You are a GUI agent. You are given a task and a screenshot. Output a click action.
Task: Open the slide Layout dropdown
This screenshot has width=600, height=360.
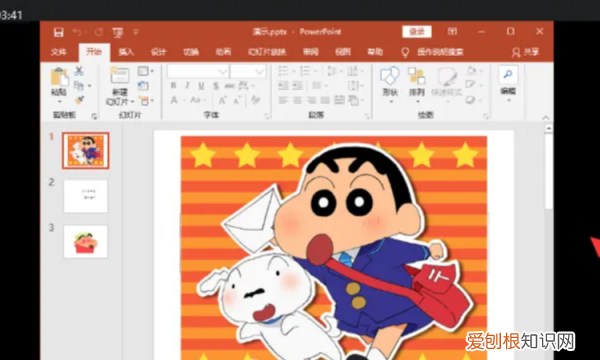tap(145, 71)
